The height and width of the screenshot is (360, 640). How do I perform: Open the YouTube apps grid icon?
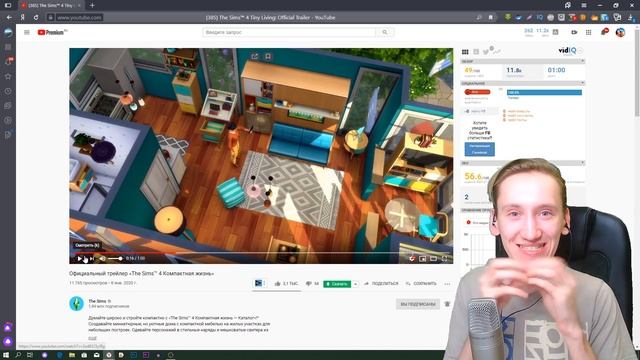pos(589,32)
